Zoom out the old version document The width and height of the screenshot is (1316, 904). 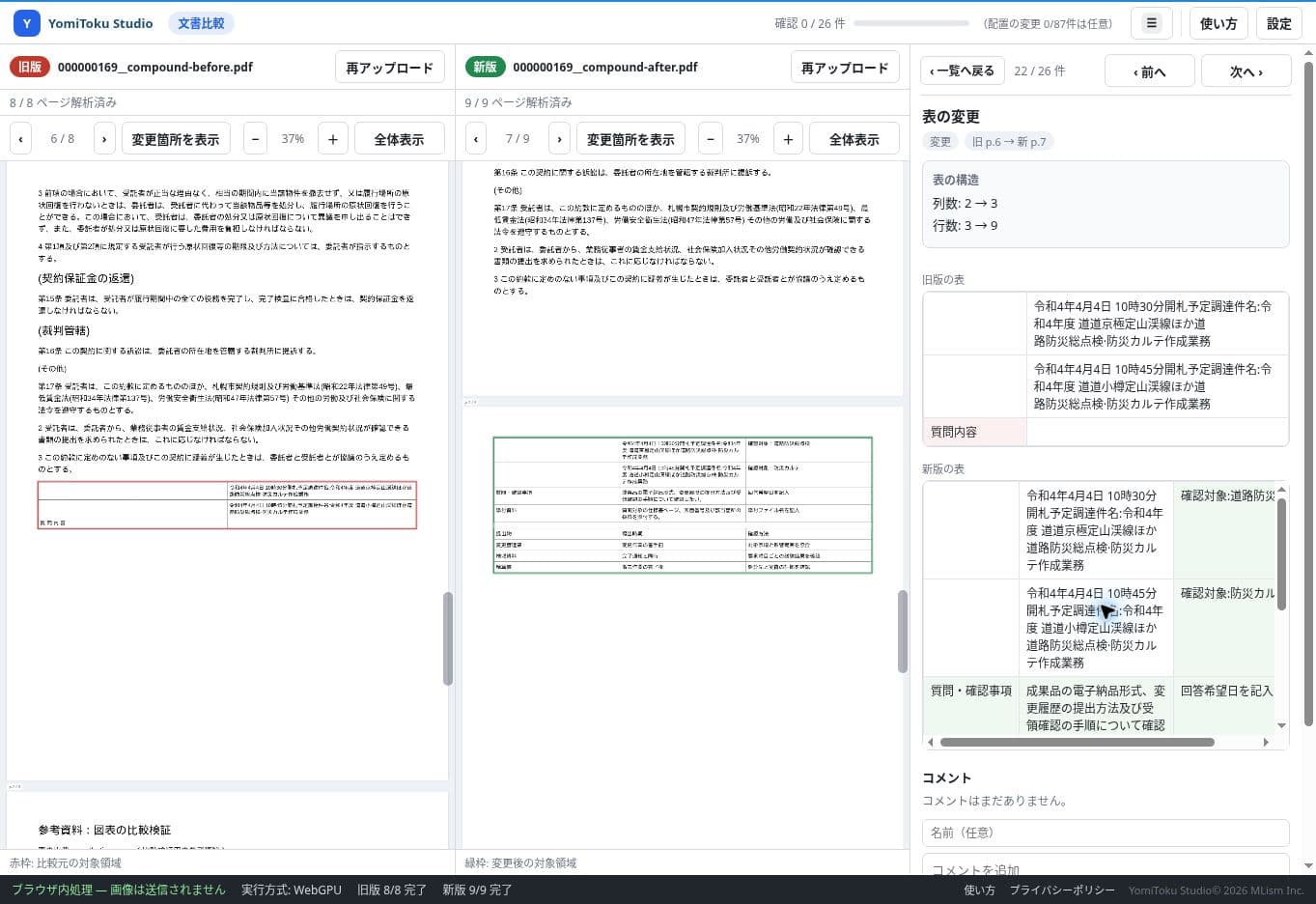[255, 139]
